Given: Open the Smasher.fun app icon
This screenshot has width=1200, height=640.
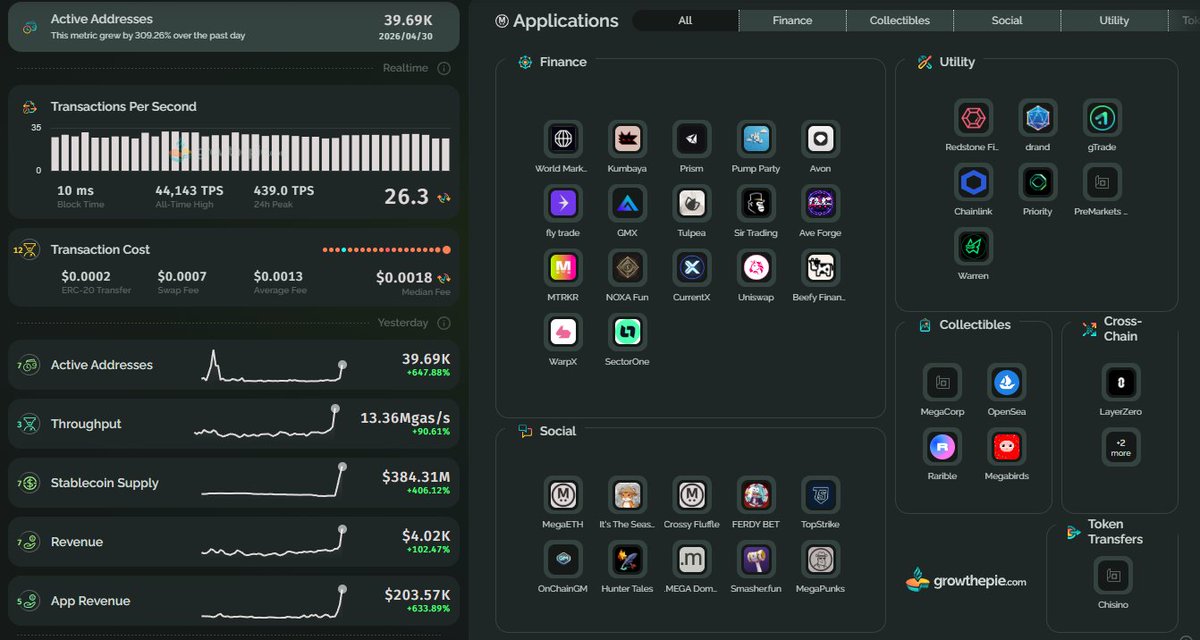Looking at the screenshot, I should (756, 559).
